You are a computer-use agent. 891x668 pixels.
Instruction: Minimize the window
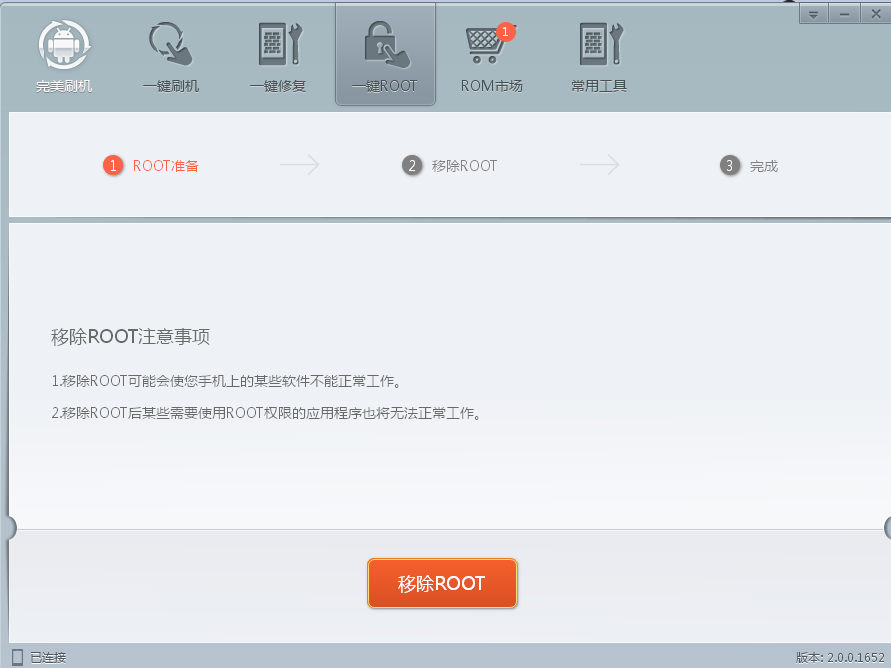tap(844, 14)
